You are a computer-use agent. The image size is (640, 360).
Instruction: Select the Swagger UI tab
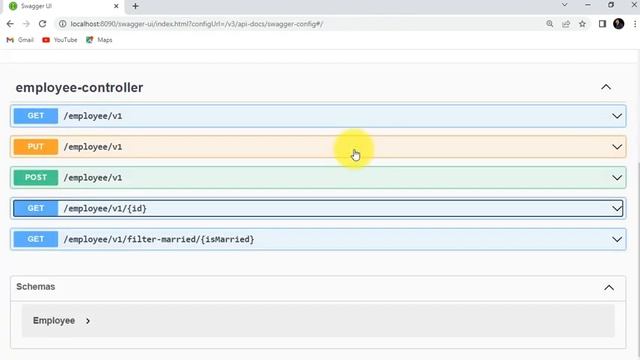(64, 6)
